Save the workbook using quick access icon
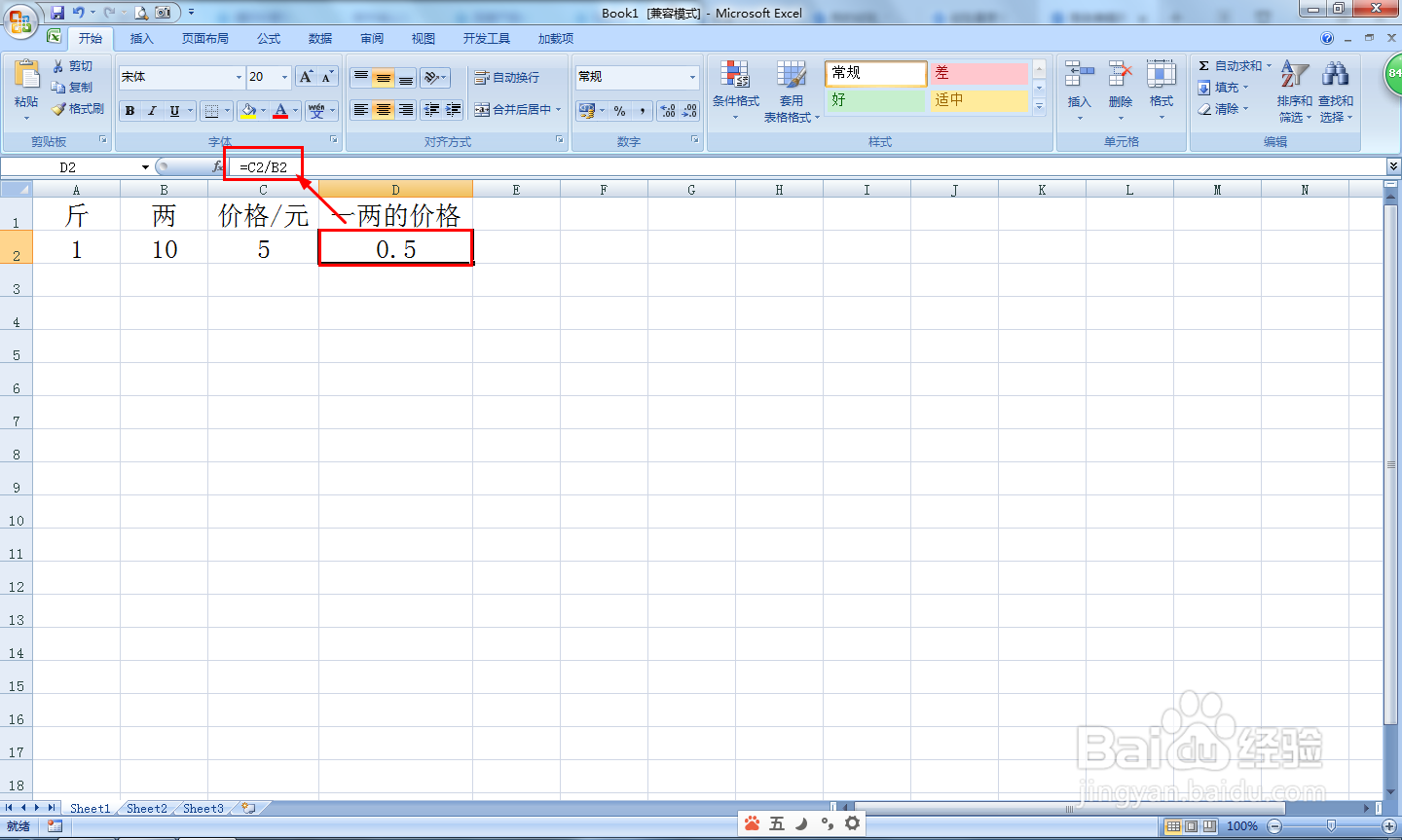Screen dimensions: 1402x840 click(57, 13)
